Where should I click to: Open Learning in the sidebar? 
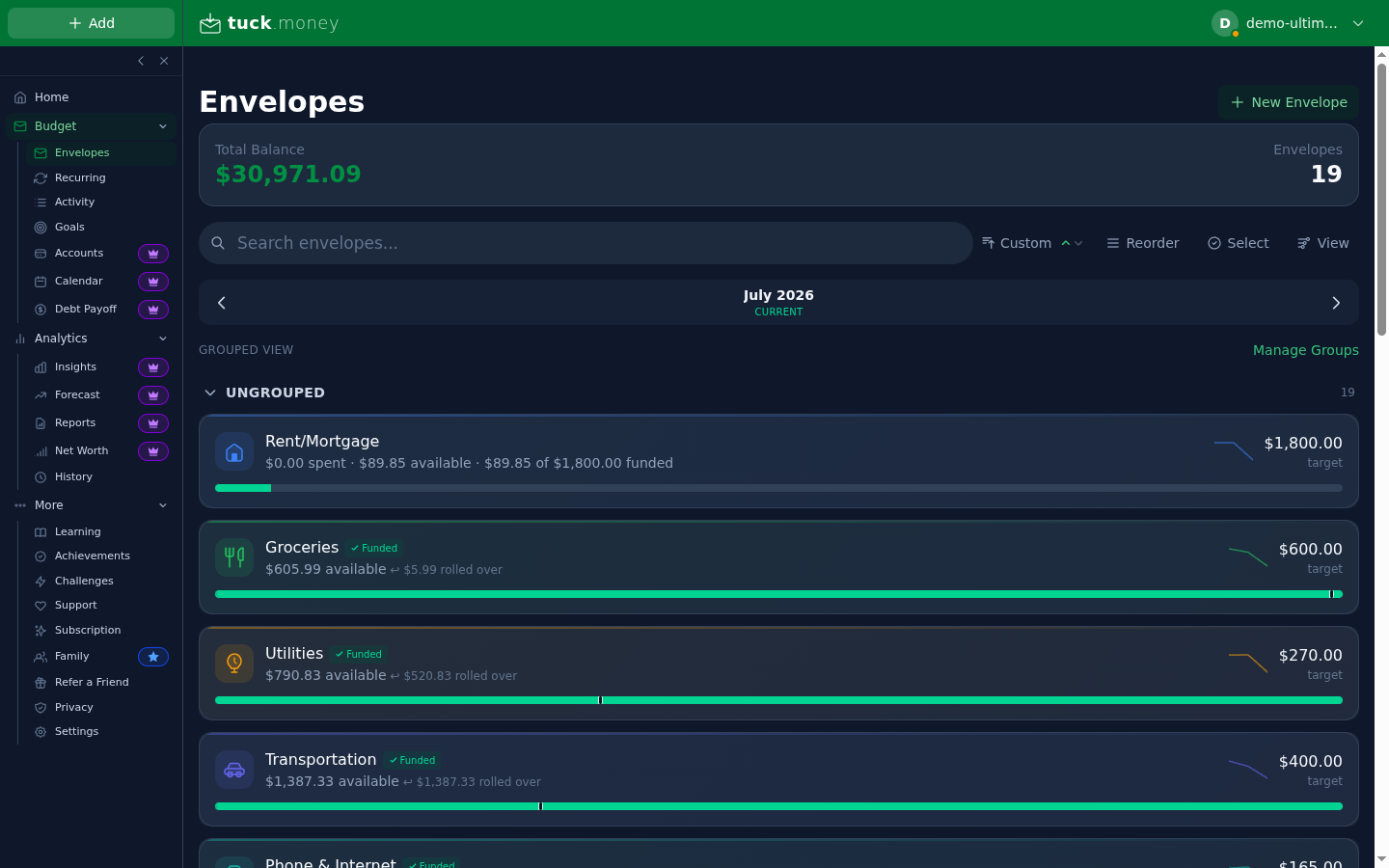click(100, 531)
